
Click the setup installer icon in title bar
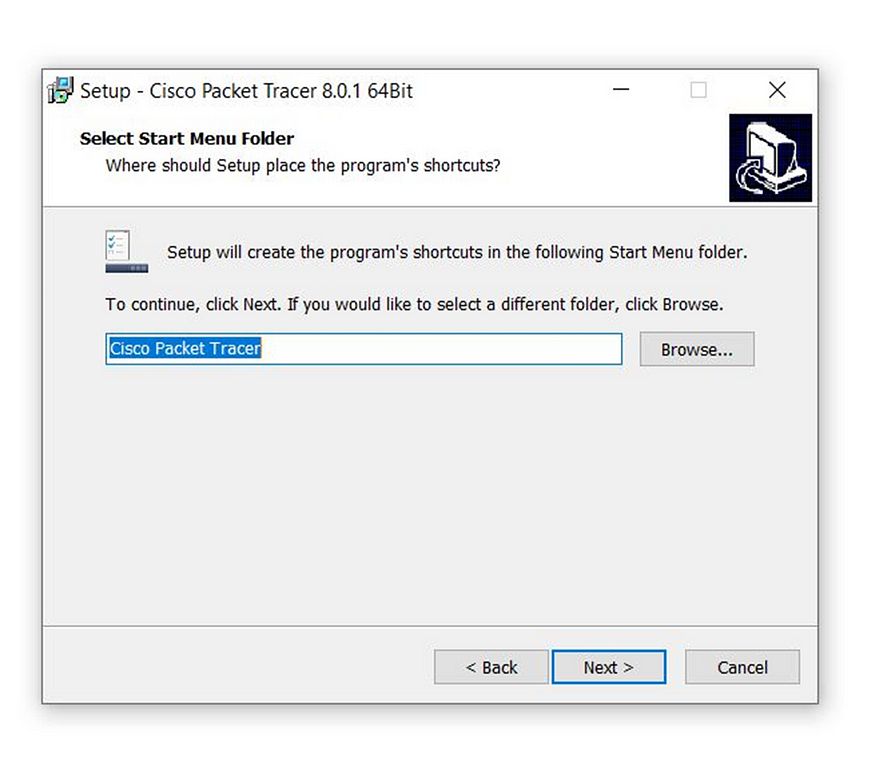[60, 90]
